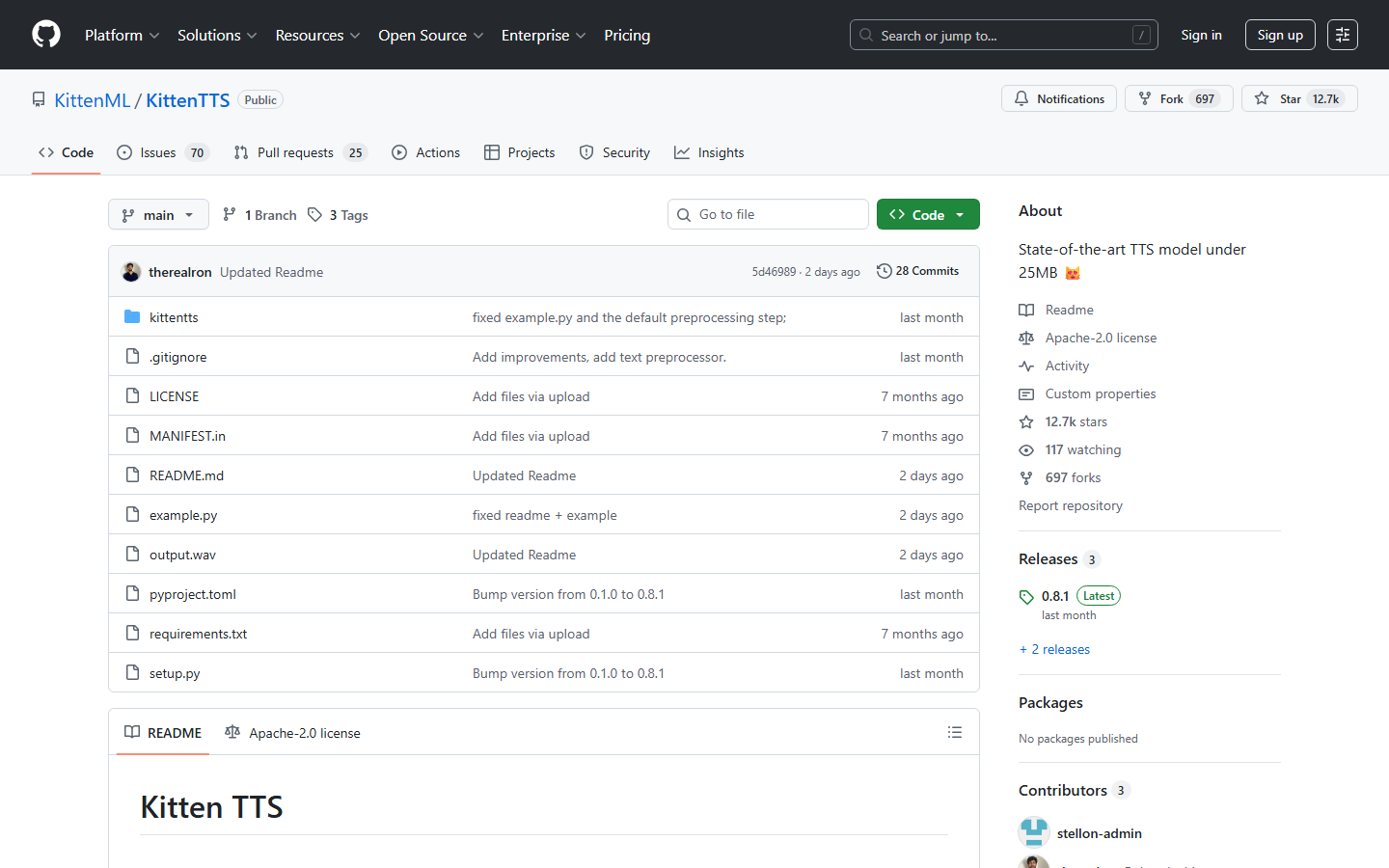Expand the Platform menu
1389x868 pixels.
121,35
